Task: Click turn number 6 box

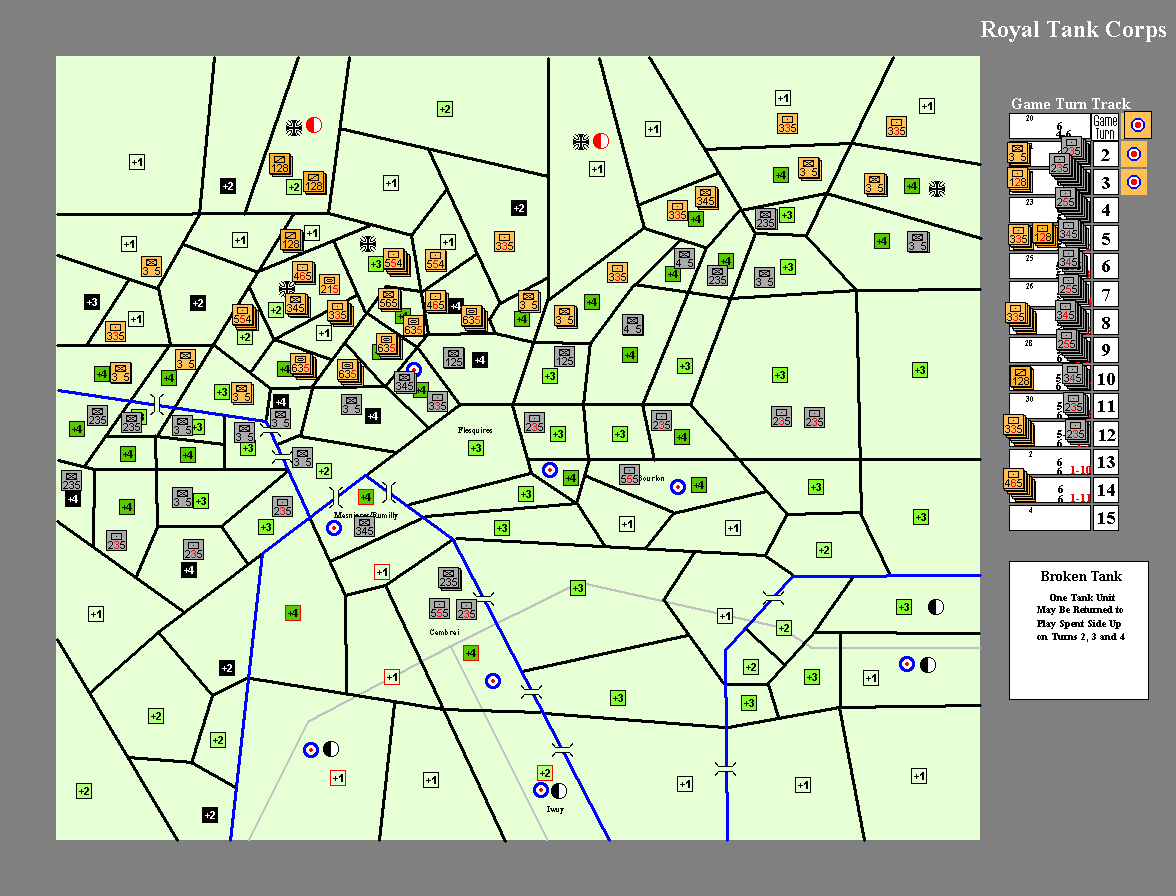Action: coord(1106,266)
